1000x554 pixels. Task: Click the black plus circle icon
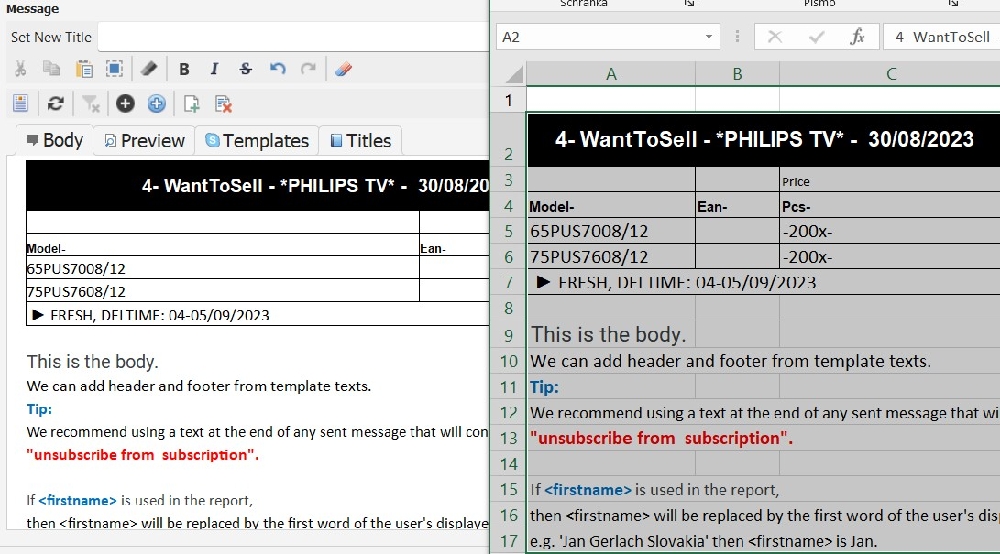coord(125,103)
